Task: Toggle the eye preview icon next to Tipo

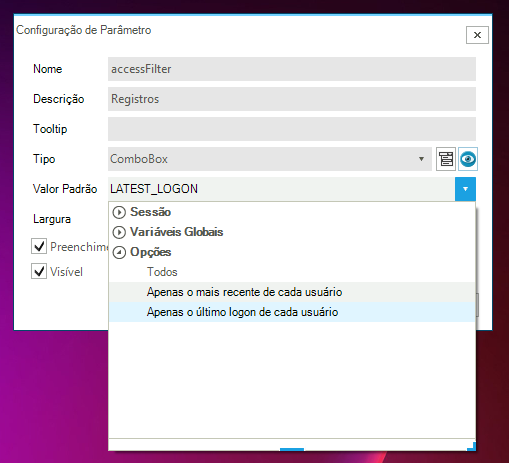Action: coord(468,159)
